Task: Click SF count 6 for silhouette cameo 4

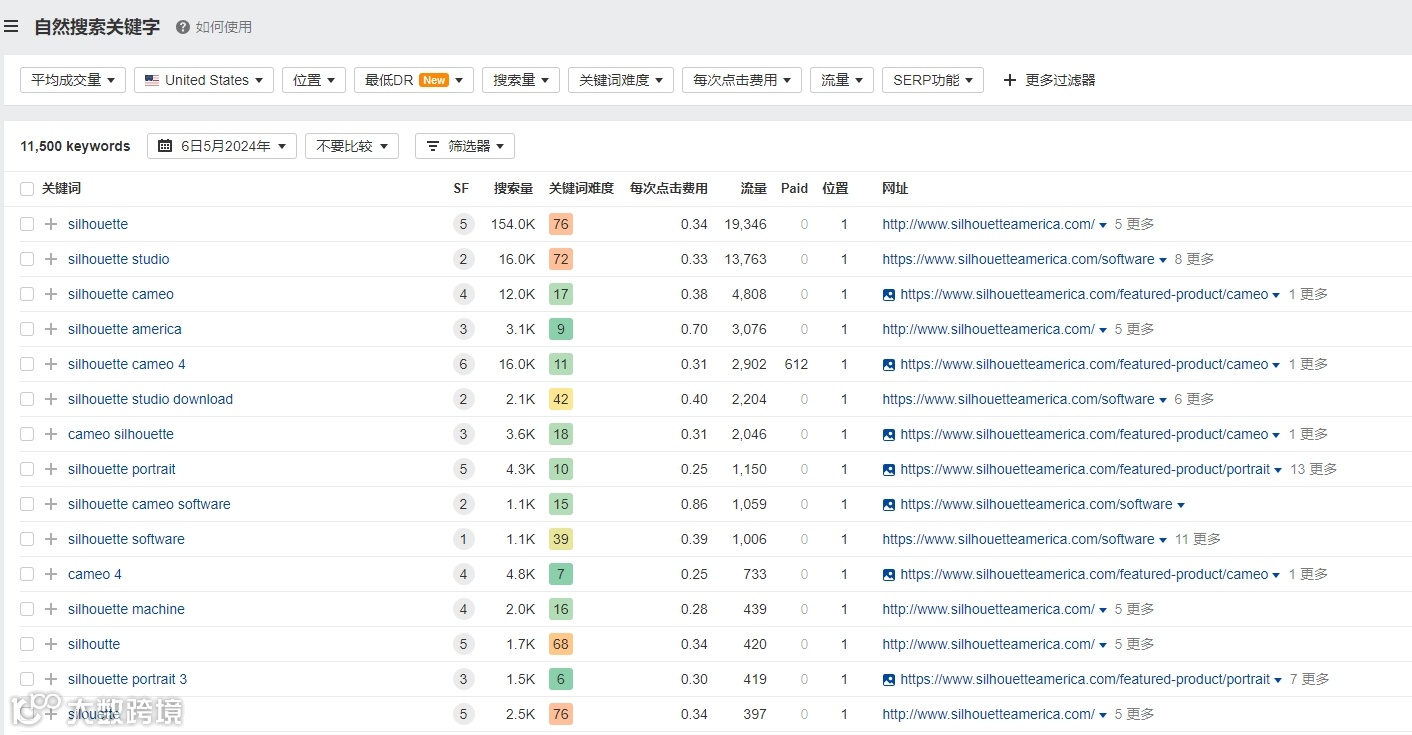Action: (x=463, y=364)
